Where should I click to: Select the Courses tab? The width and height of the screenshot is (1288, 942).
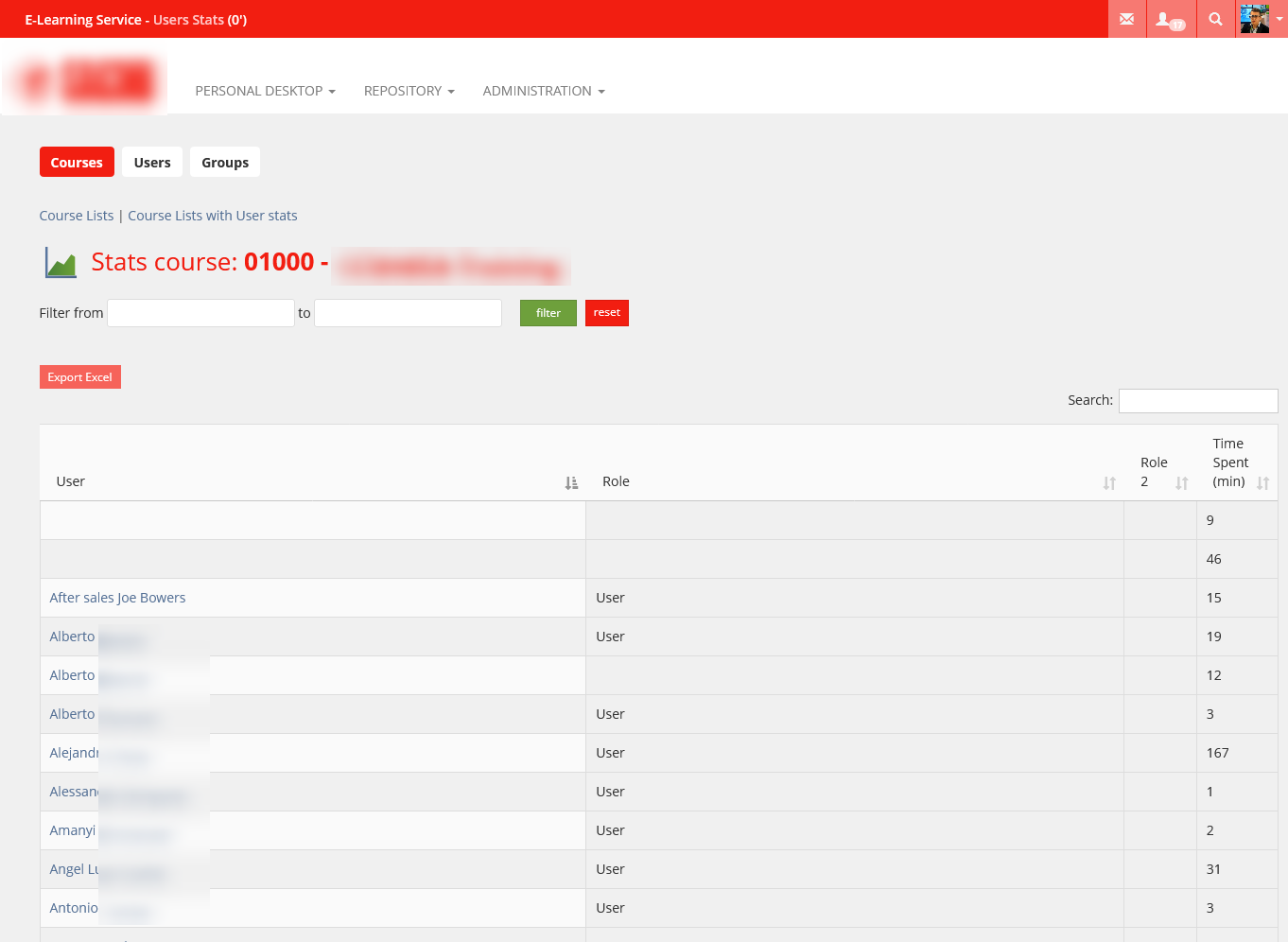tap(77, 163)
